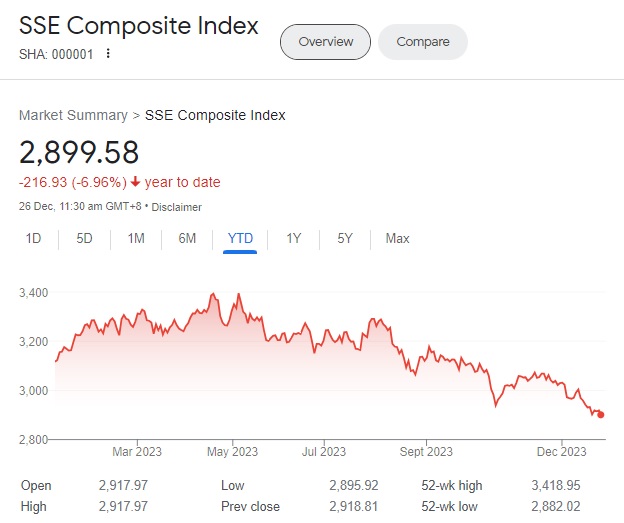Image resolution: width=624 pixels, height=523 pixels.
Task: Open the Market Summary breadcrumb link
Action: (73, 115)
